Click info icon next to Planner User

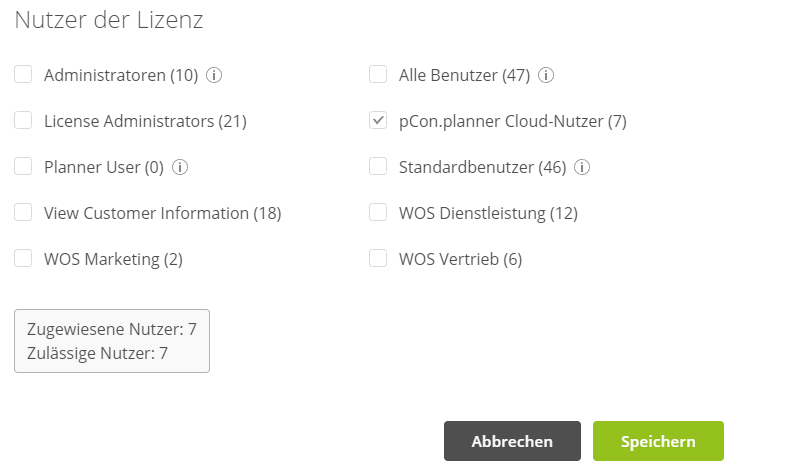(x=180, y=167)
